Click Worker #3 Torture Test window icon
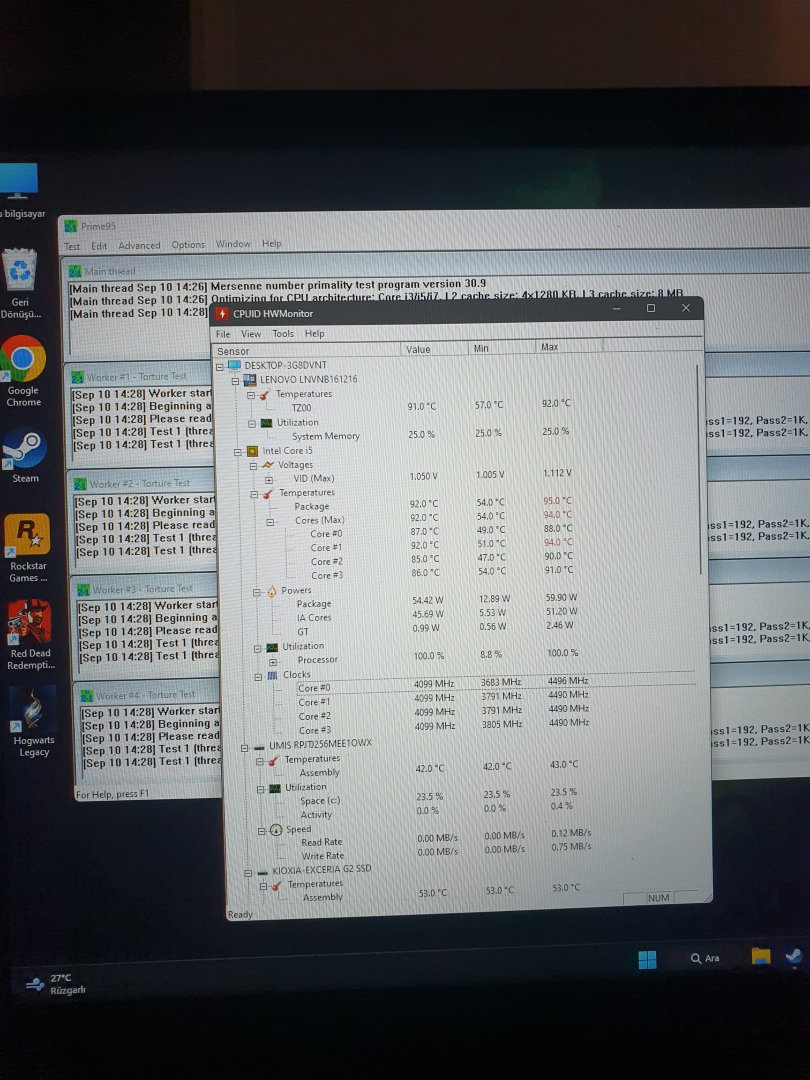810x1080 pixels. click(83, 590)
